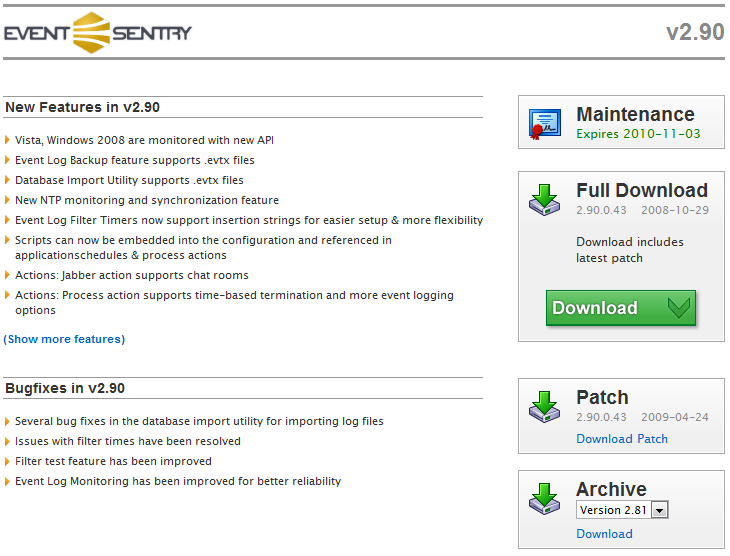
Task: Click 'Vista, Windows 2008 are monitored' item
Action: 144,140
